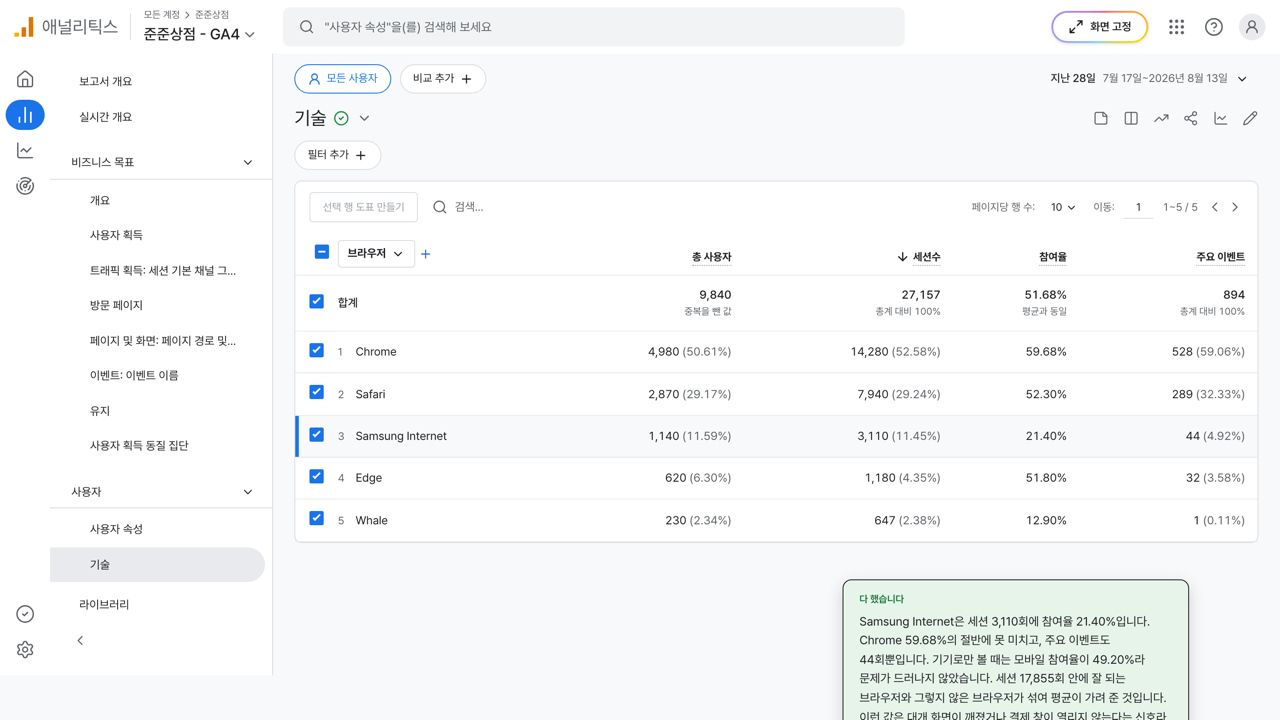The width and height of the screenshot is (1280, 720).
Task: Open the 트래픽 획득 세션 기본 채널 report
Action: coord(163,270)
